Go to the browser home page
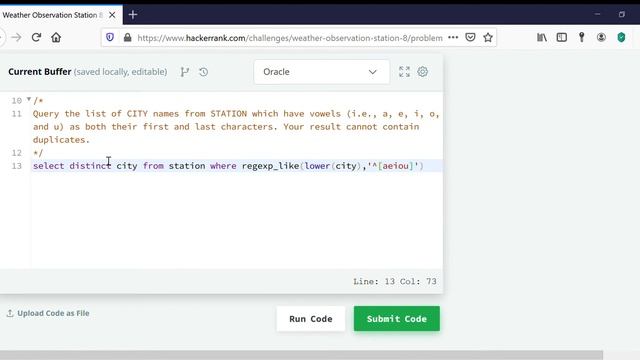Screen dimensions: 640x360 [x=56, y=38]
